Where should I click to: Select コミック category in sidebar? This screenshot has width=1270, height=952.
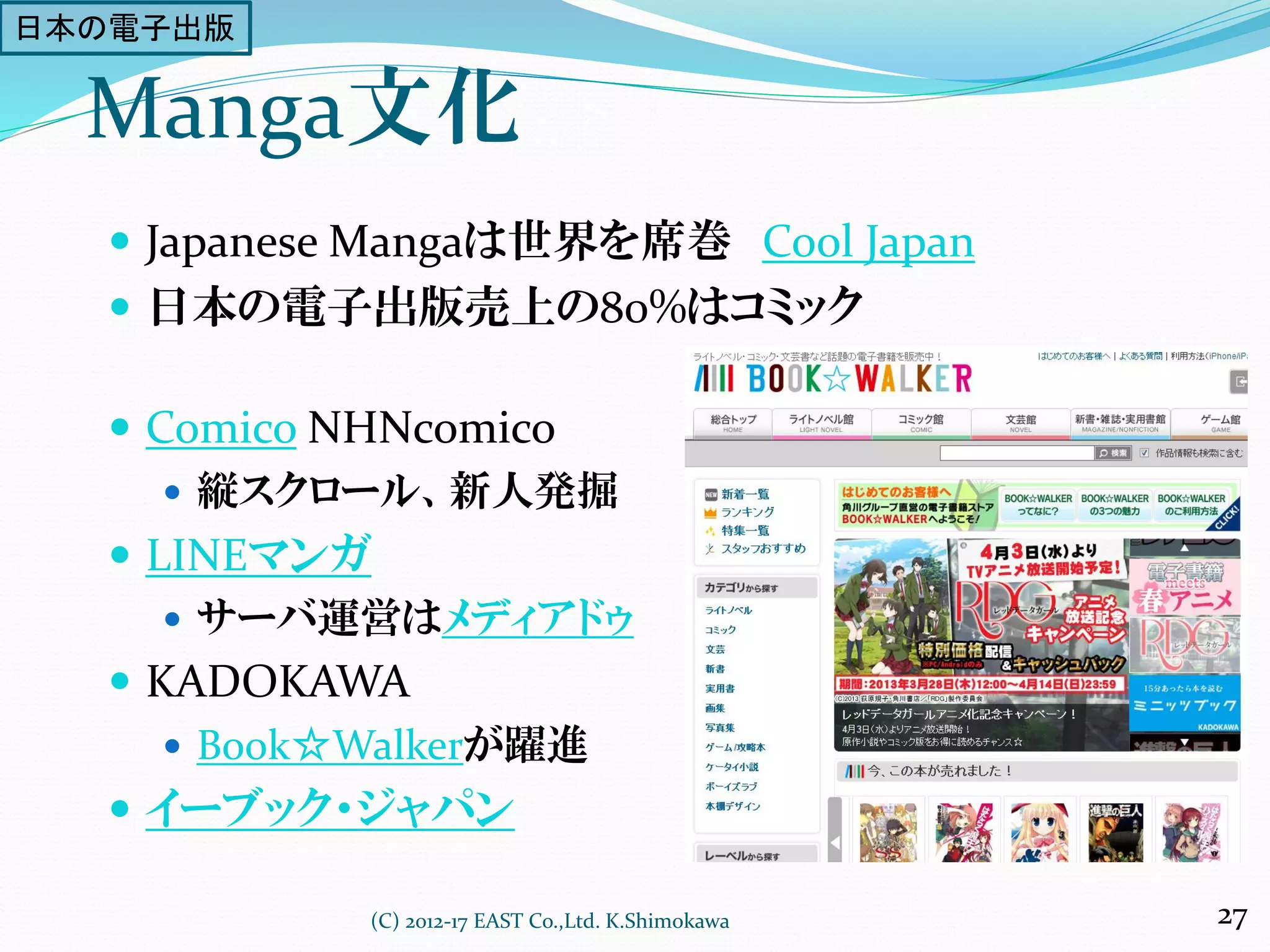click(x=721, y=630)
